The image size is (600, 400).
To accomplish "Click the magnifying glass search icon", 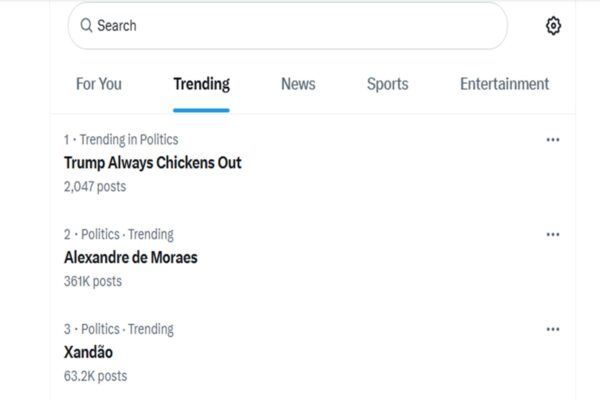I will [x=86, y=26].
